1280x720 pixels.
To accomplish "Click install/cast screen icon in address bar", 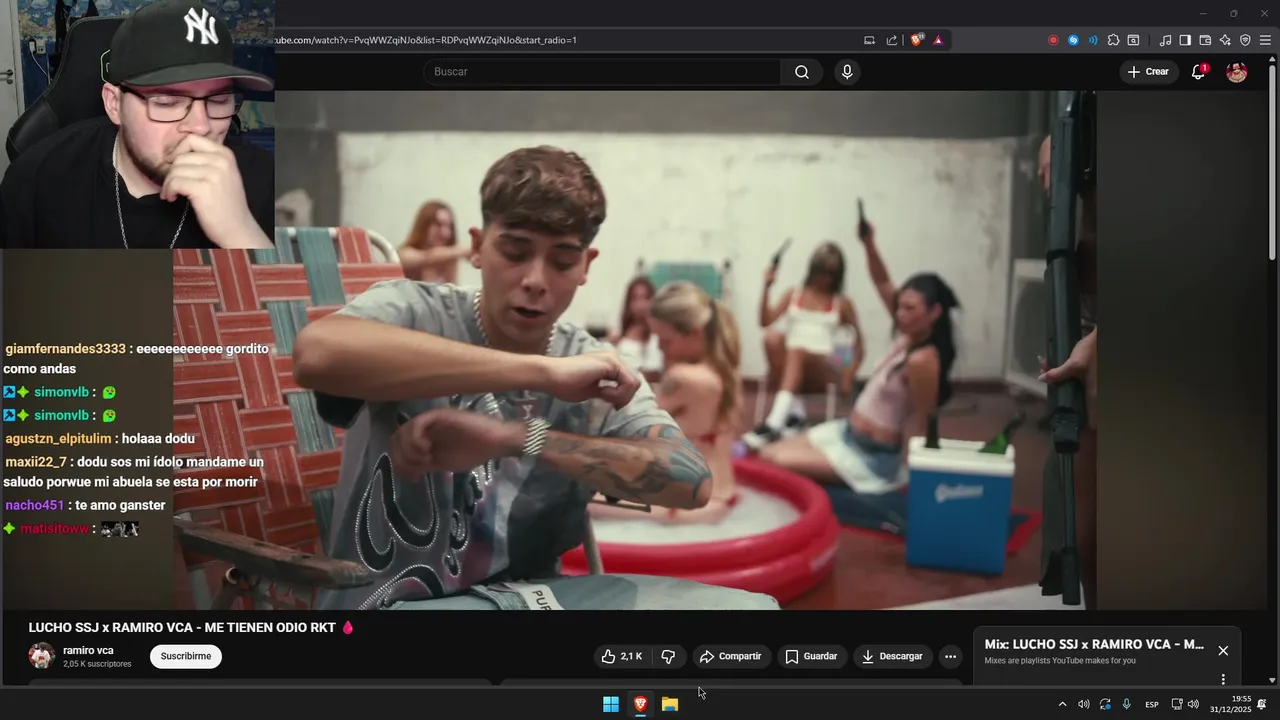I will (870, 40).
